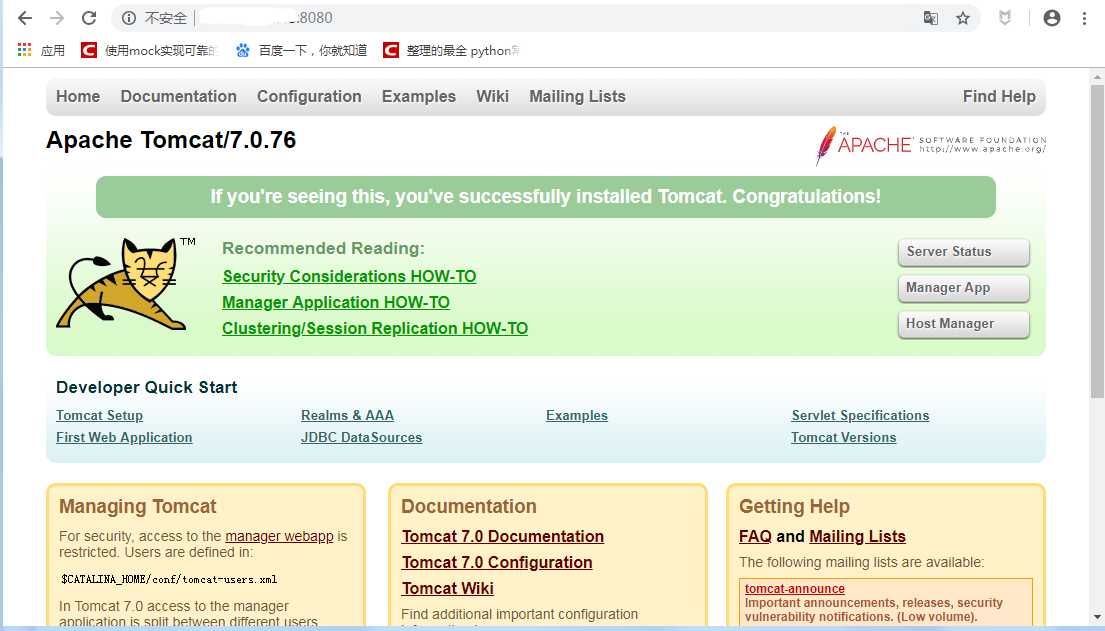This screenshot has height=631, width=1105.
Task: Open the mock tutorial bookmark
Action: [149, 50]
